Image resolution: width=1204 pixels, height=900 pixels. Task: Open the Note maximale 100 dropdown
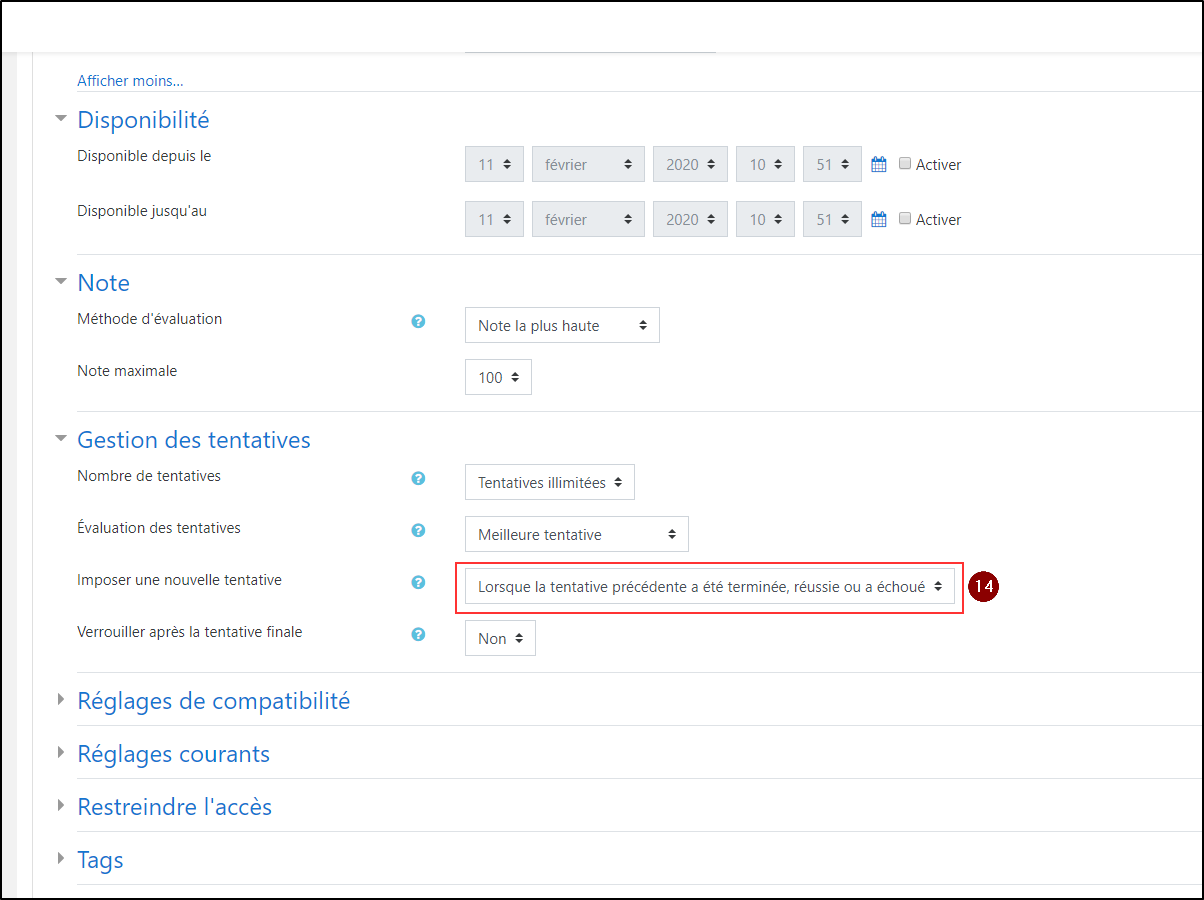click(498, 378)
